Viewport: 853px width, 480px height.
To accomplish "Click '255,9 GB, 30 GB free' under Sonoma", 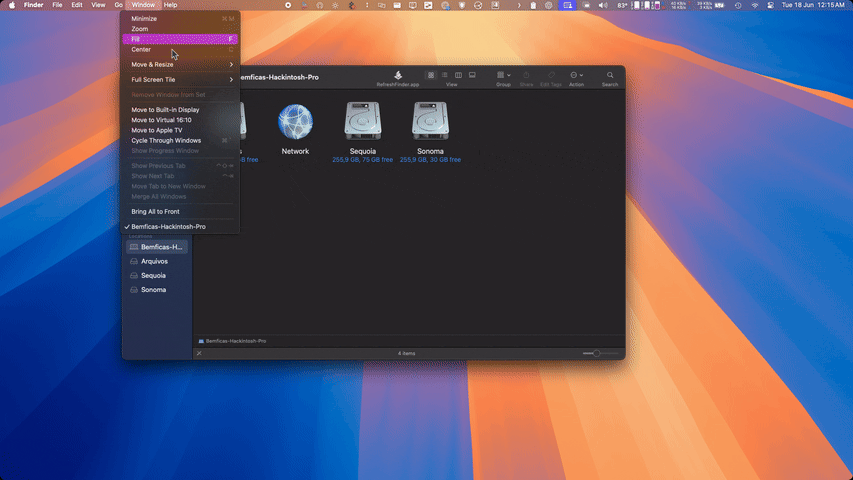I will click(x=430, y=159).
